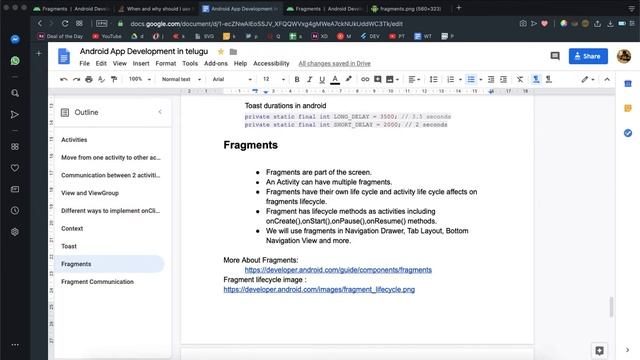Star the document
This screenshot has height=360, width=640.
click(221, 51)
